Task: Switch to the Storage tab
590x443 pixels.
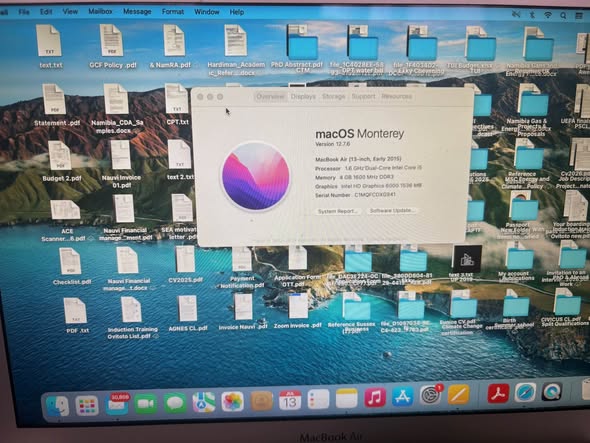Action: coord(333,97)
